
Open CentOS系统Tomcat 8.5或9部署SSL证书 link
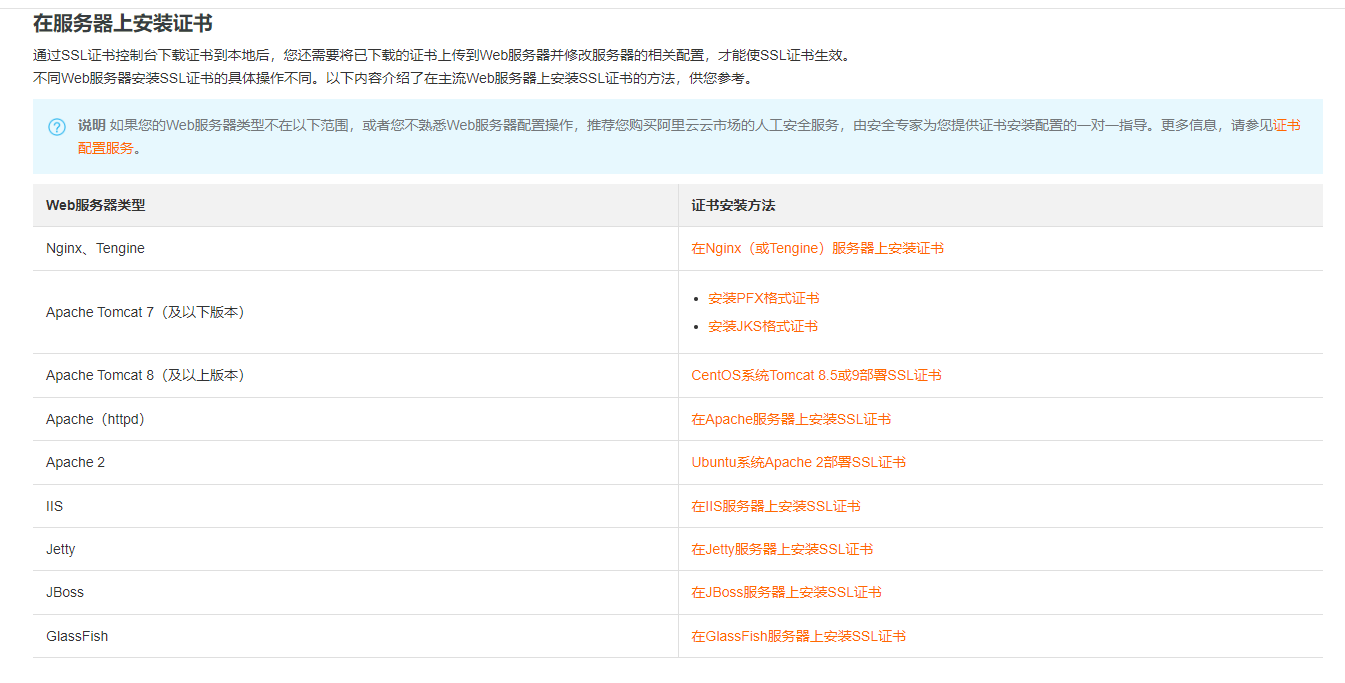point(816,375)
